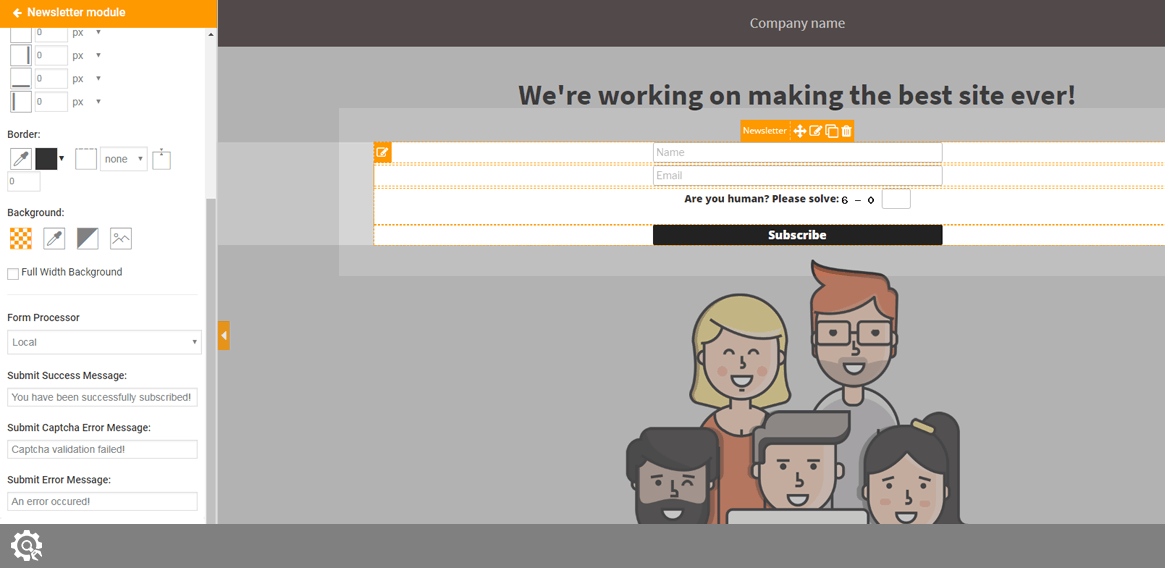The height and width of the screenshot is (568, 1165).
Task: Click the move handle on Newsletter toolbar
Action: click(x=799, y=131)
